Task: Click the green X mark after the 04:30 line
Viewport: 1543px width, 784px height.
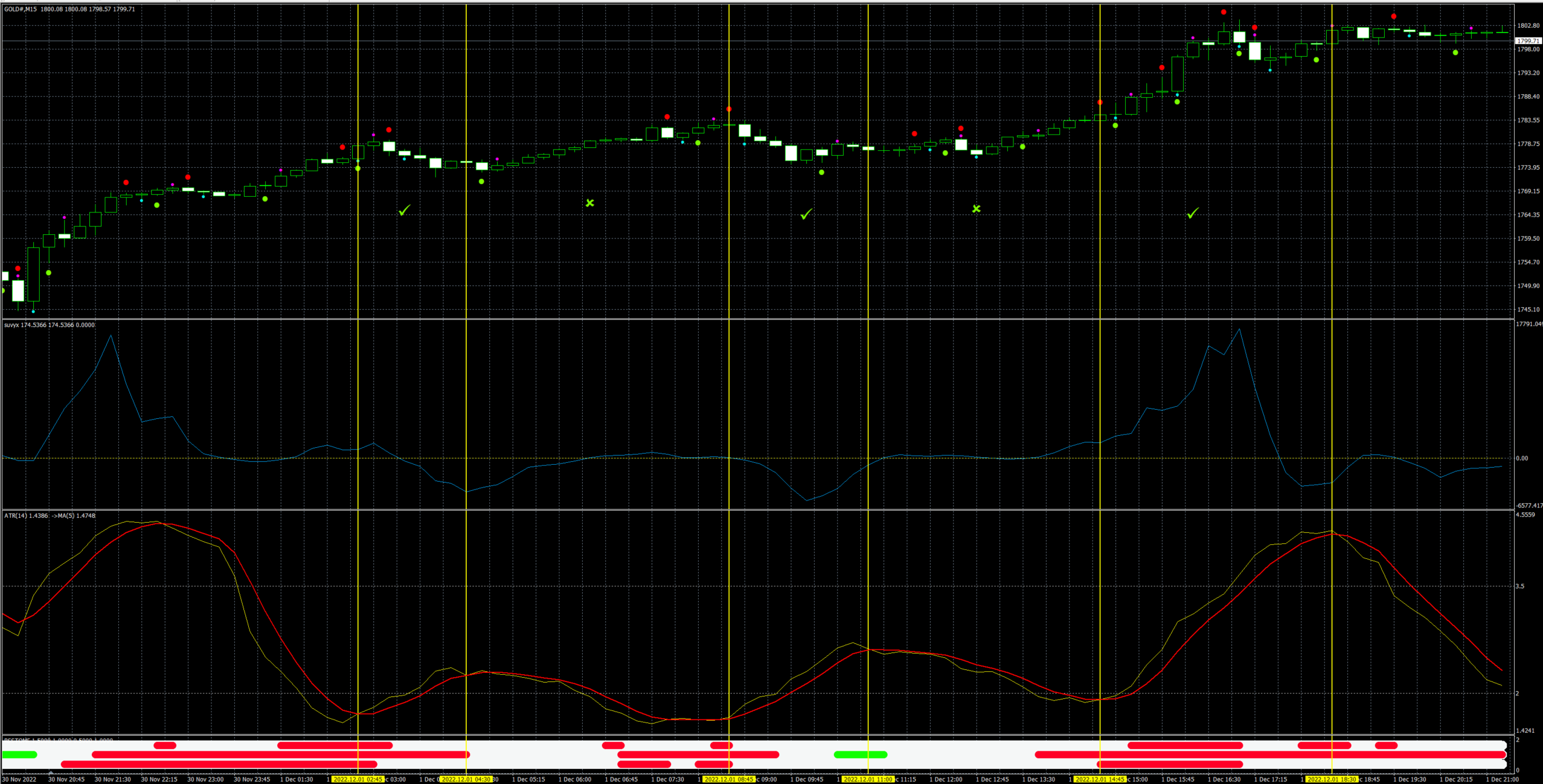Action: click(x=590, y=203)
